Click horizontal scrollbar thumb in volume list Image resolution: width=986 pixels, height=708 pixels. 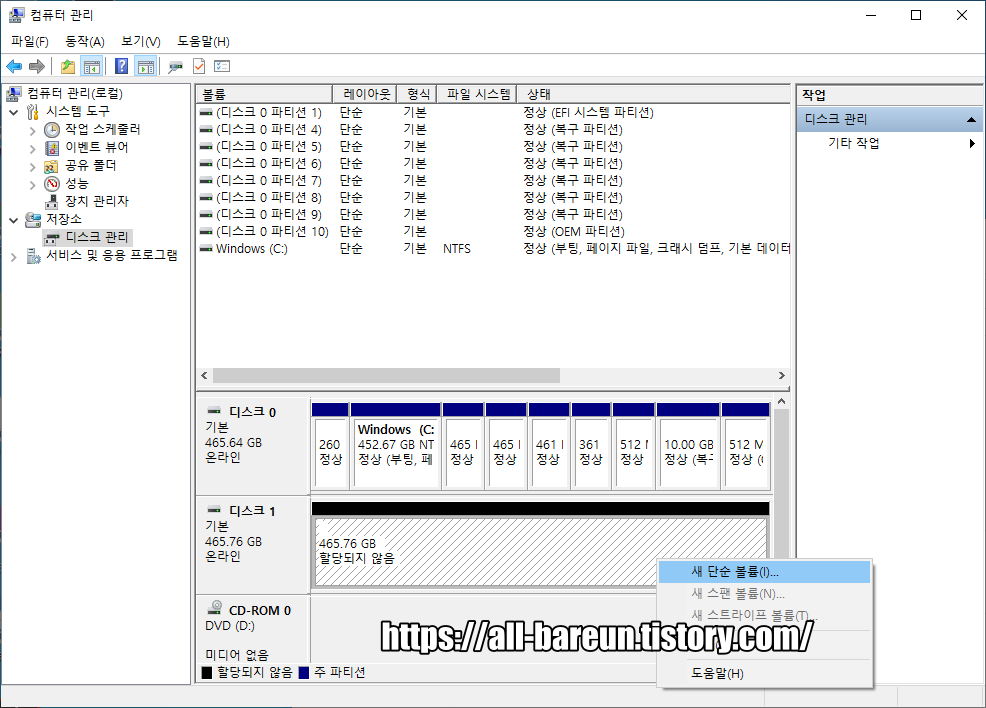pyautogui.click(x=386, y=375)
